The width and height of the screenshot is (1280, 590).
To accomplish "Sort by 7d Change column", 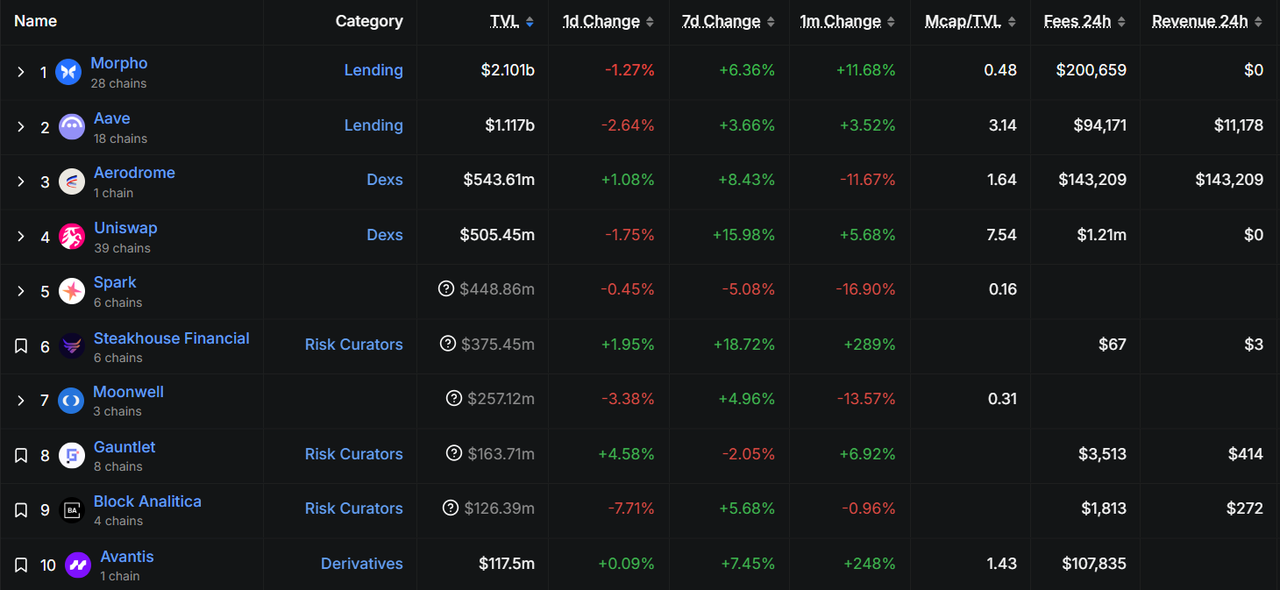I will 721,21.
